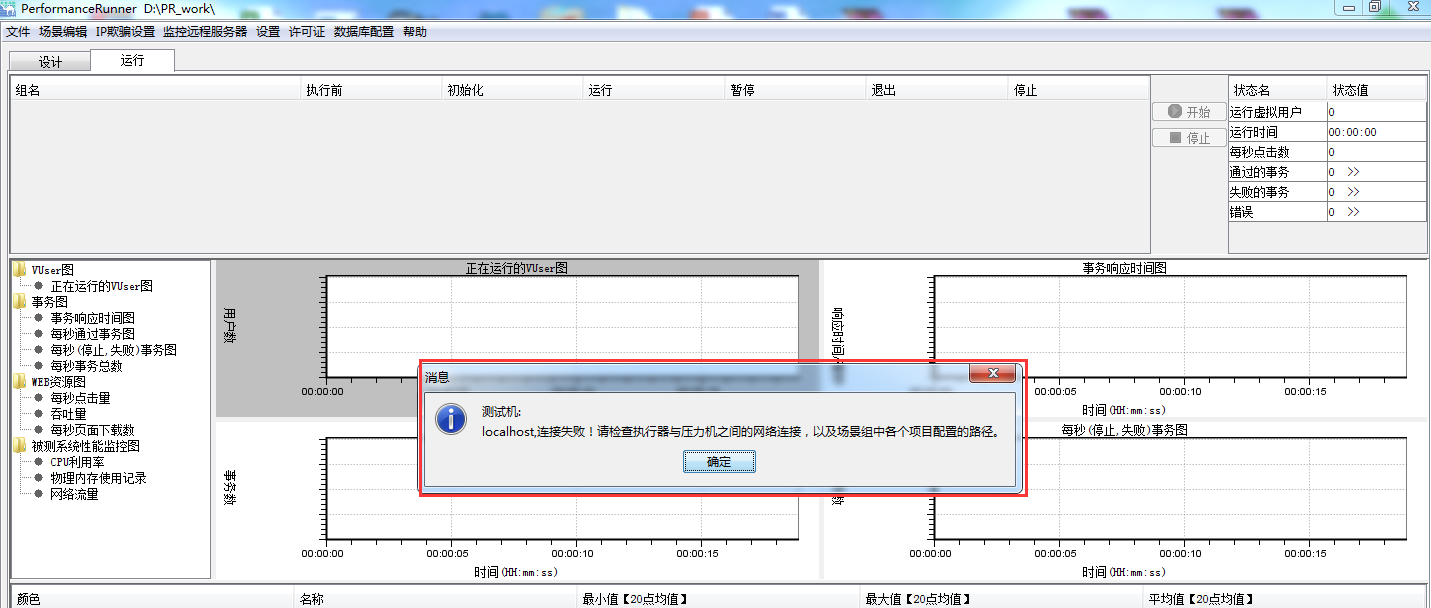The image size is (1431, 608).
Task: Switch to the 设计 tab
Action: pyautogui.click(x=50, y=62)
